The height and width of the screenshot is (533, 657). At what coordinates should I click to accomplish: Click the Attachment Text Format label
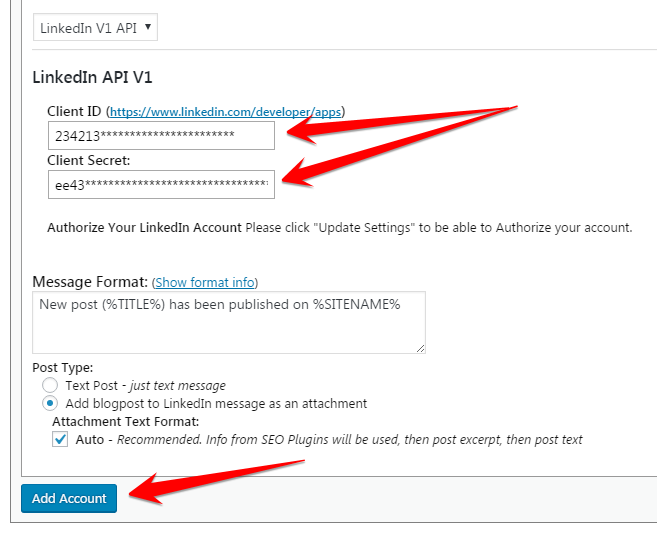(x=126, y=421)
